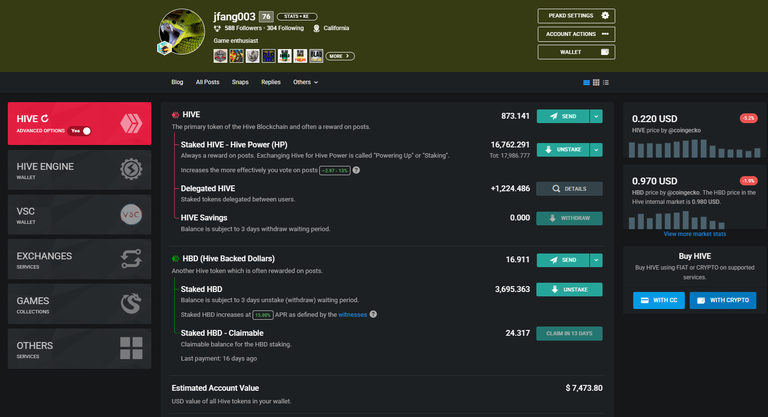Viewport: 768px width, 417px height.
Task: Click the curation percentage range badge
Action: pyautogui.click(x=335, y=171)
